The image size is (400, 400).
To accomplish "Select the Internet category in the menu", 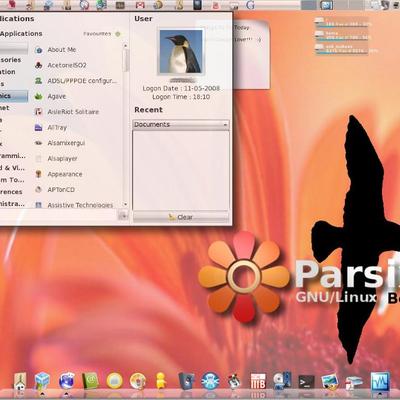I will coord(13,108).
